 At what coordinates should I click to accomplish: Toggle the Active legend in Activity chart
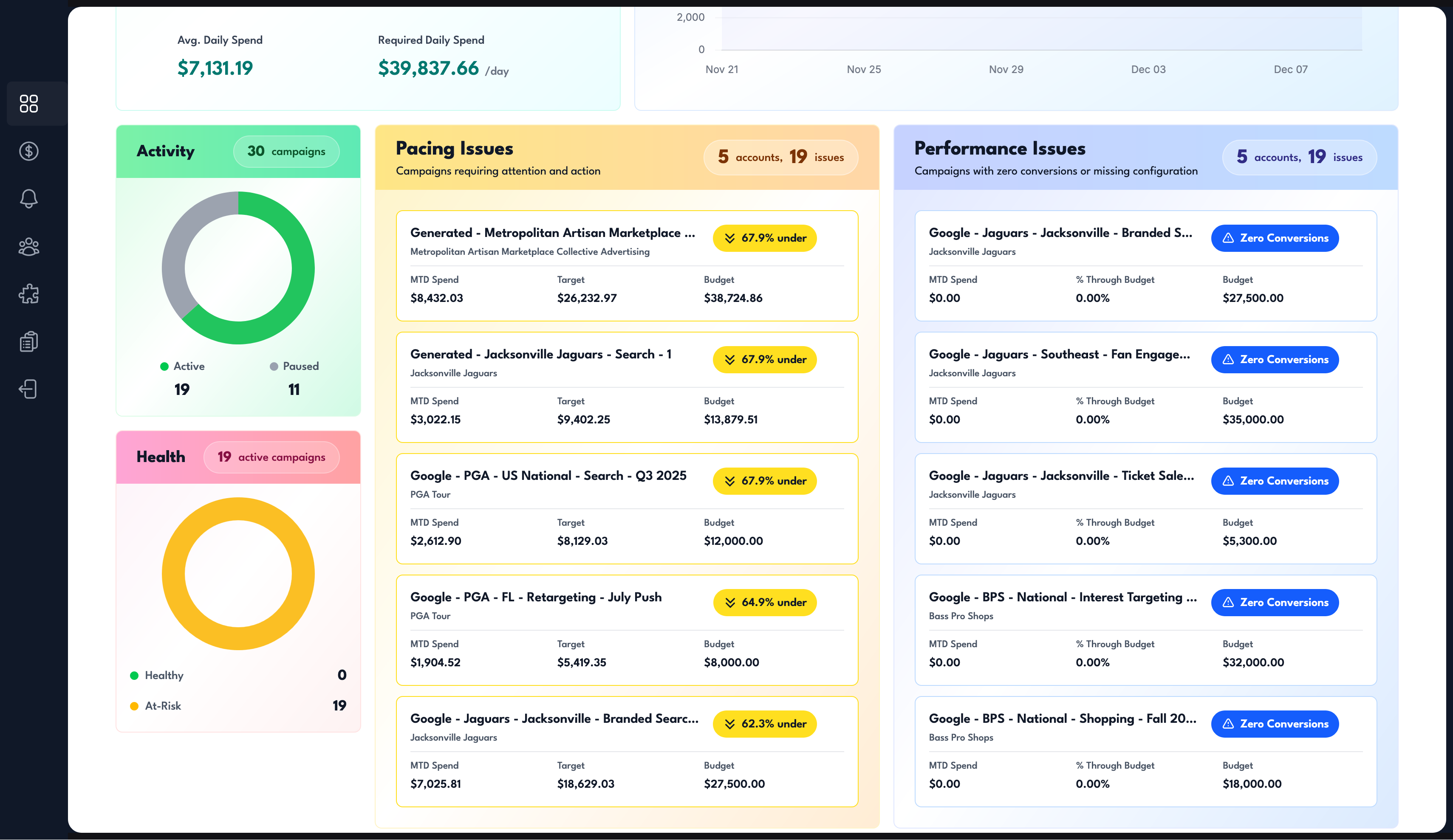tap(182, 366)
